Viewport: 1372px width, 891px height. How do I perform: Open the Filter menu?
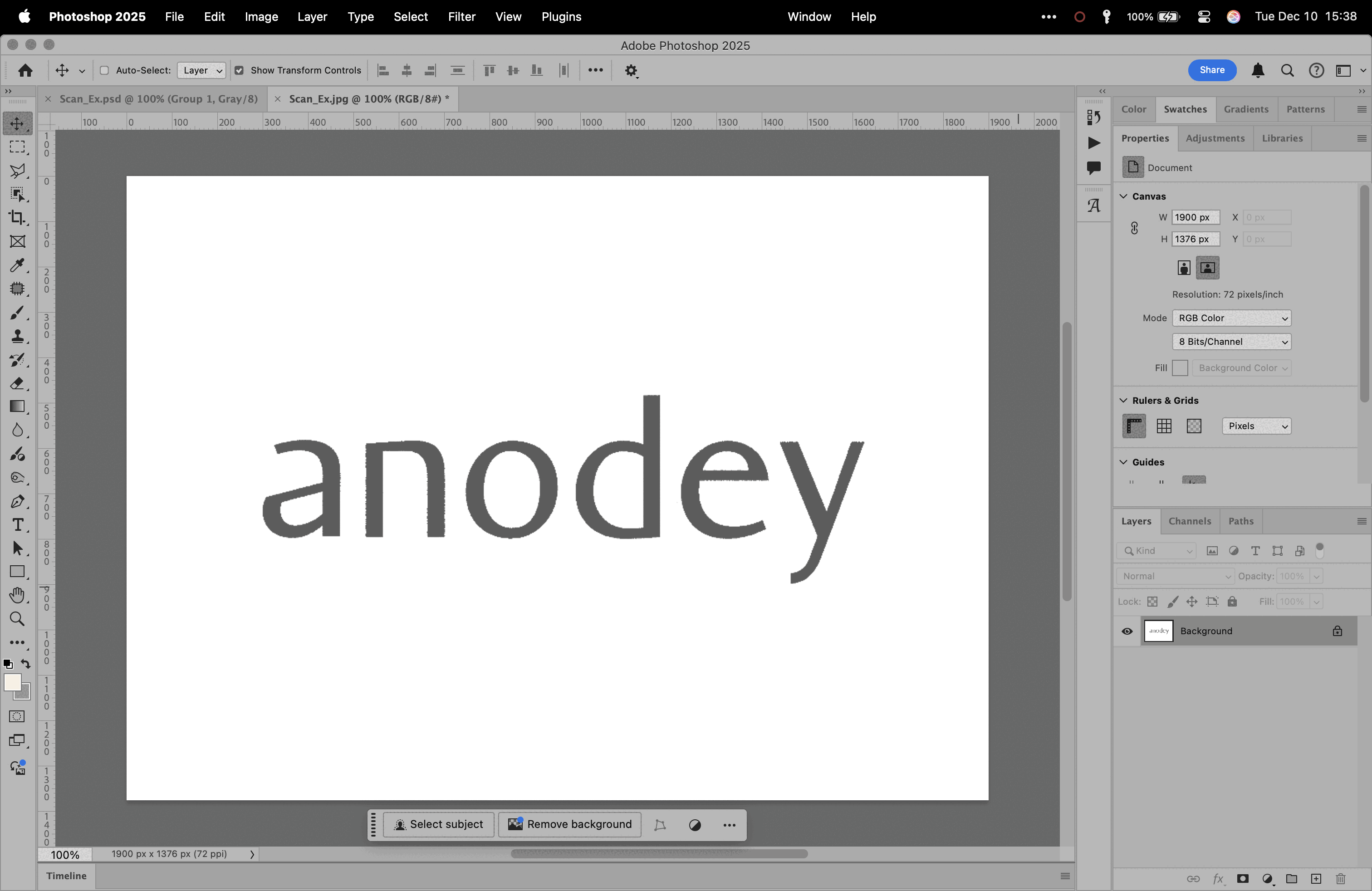pyautogui.click(x=461, y=17)
